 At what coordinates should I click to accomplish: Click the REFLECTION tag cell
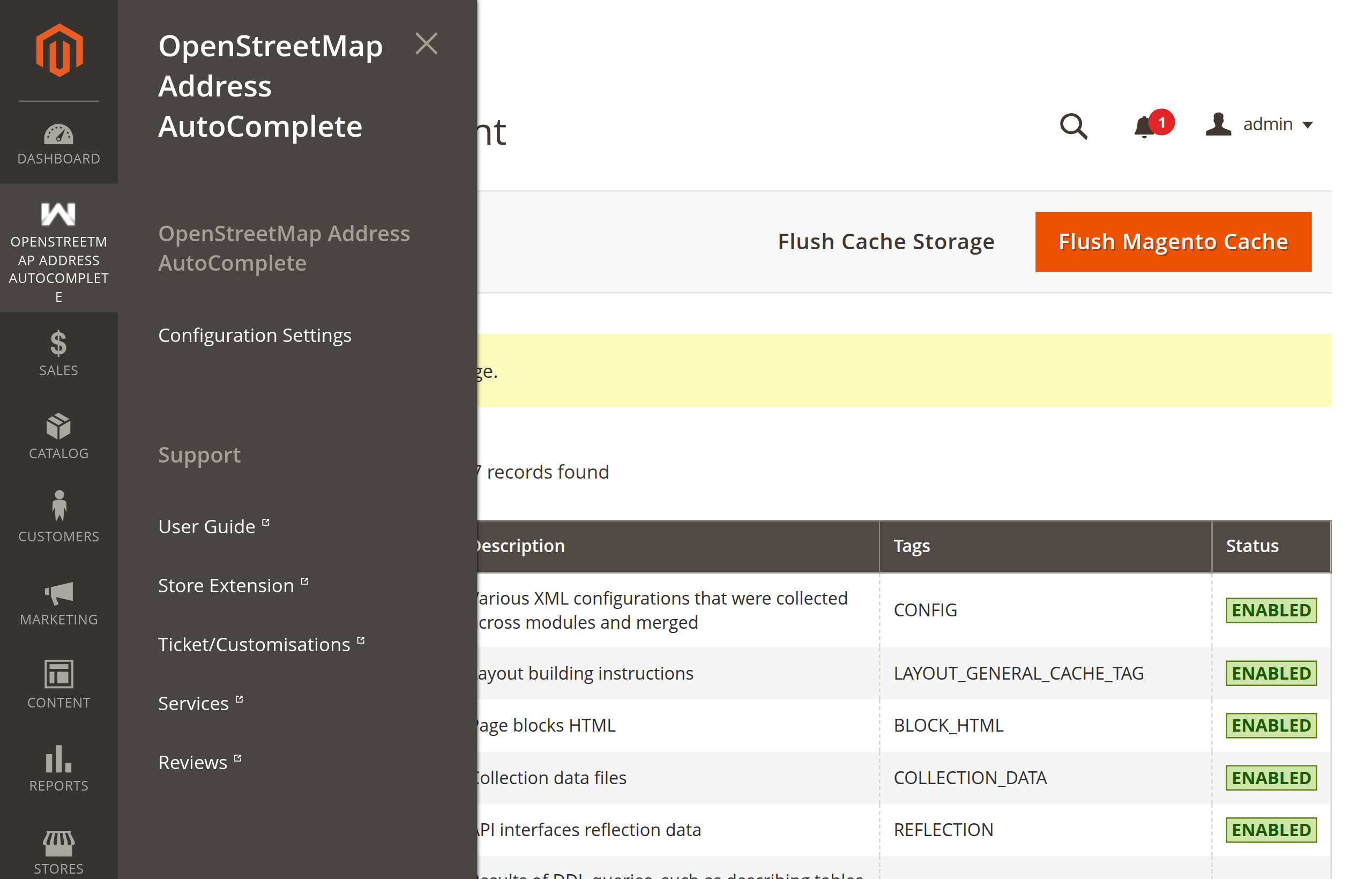[943, 829]
